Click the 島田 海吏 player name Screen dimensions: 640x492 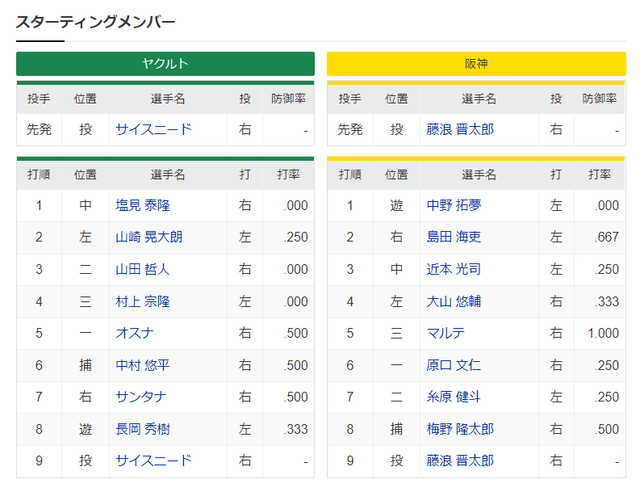[453, 237]
